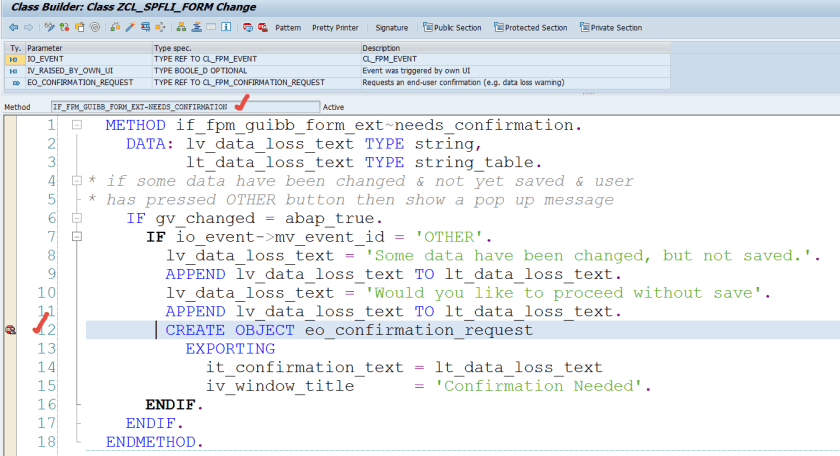
Task: Click the Pretty Printer button
Action: coord(336,28)
